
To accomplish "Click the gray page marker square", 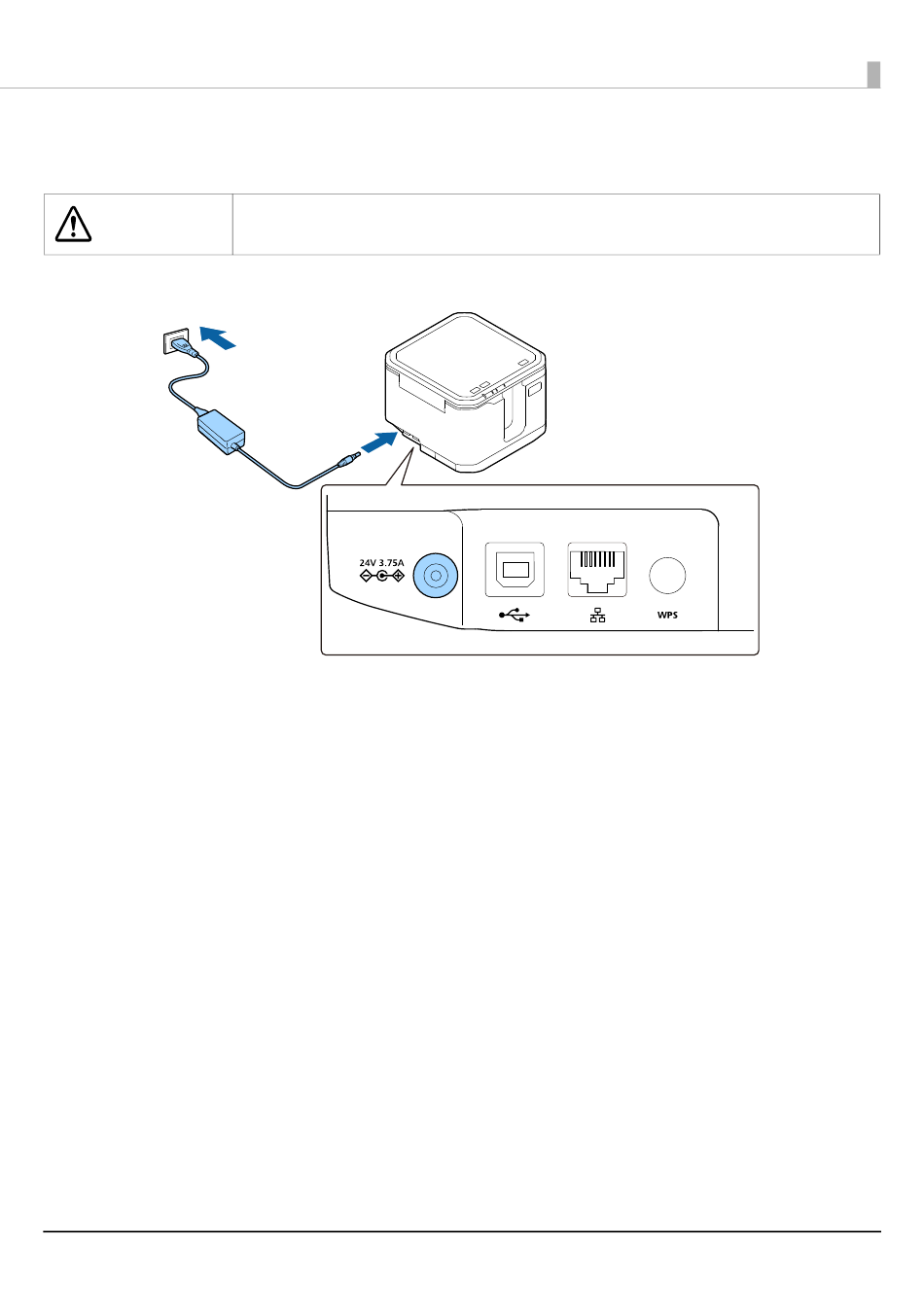I will click(x=873, y=74).
